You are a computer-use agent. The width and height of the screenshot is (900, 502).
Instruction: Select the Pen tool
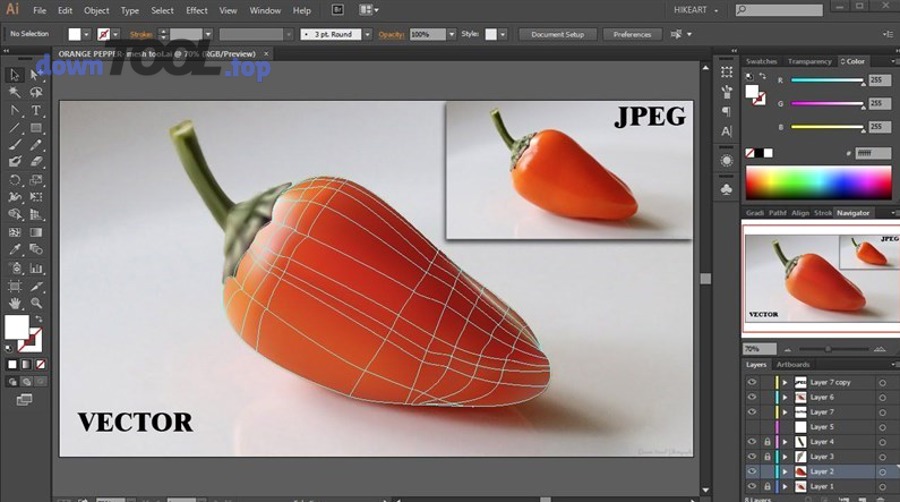pyautogui.click(x=14, y=110)
